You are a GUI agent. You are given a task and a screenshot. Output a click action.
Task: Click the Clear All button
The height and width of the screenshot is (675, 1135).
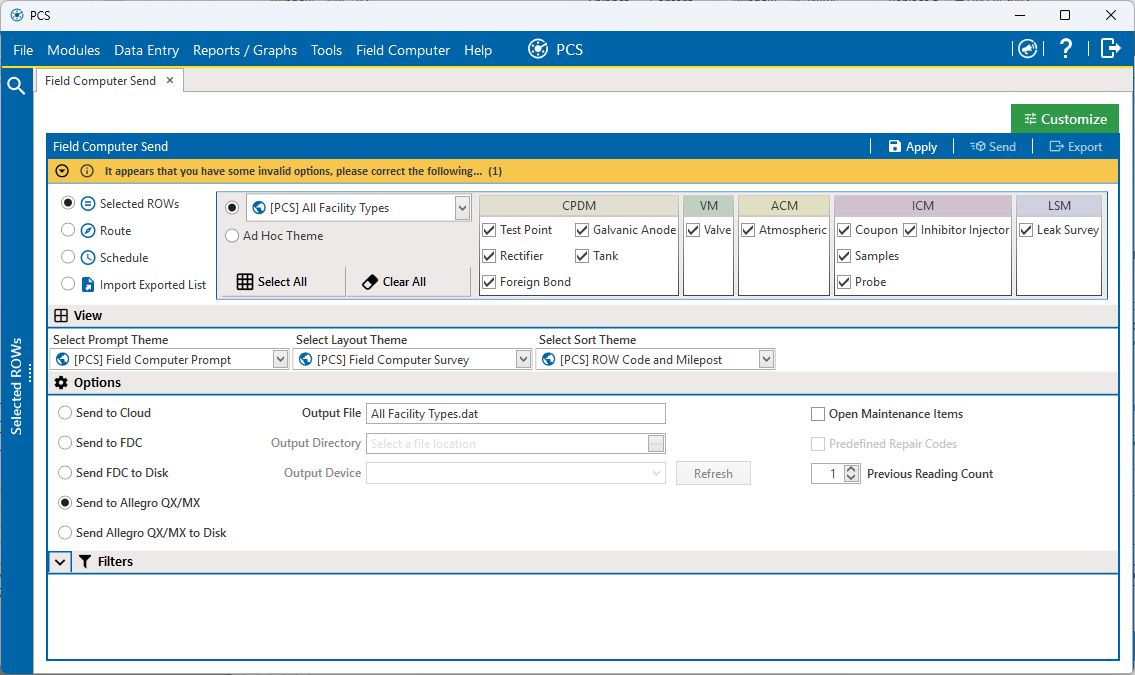408,281
